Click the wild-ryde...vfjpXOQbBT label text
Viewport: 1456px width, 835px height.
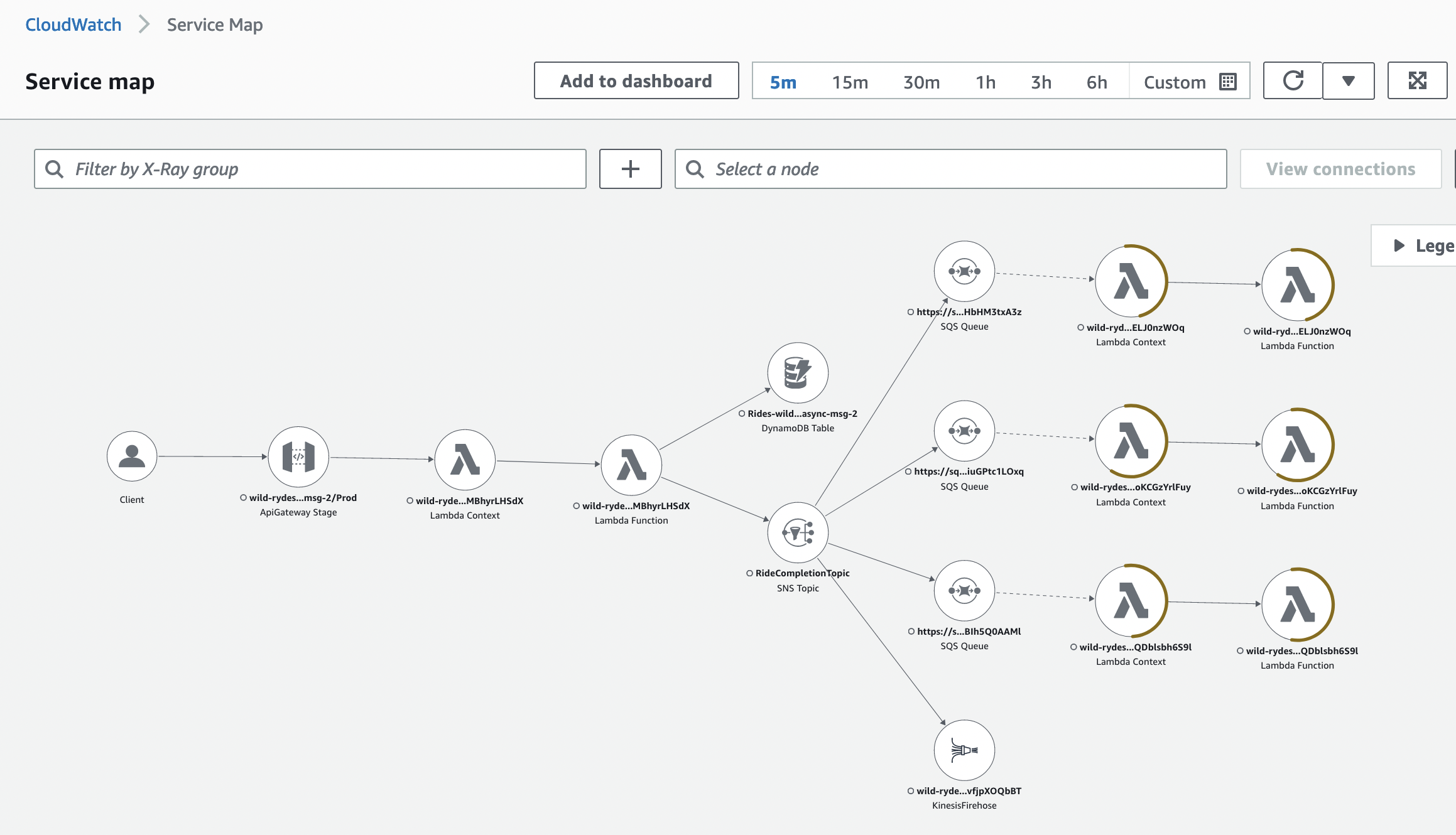969,791
